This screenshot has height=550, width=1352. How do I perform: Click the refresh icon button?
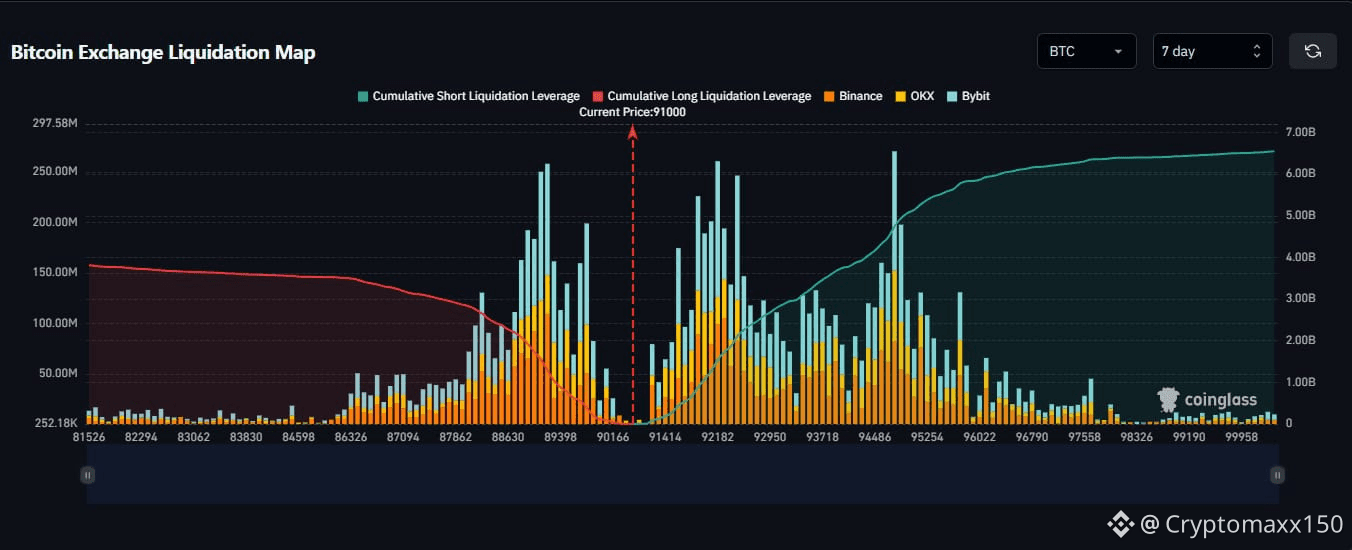[1312, 51]
